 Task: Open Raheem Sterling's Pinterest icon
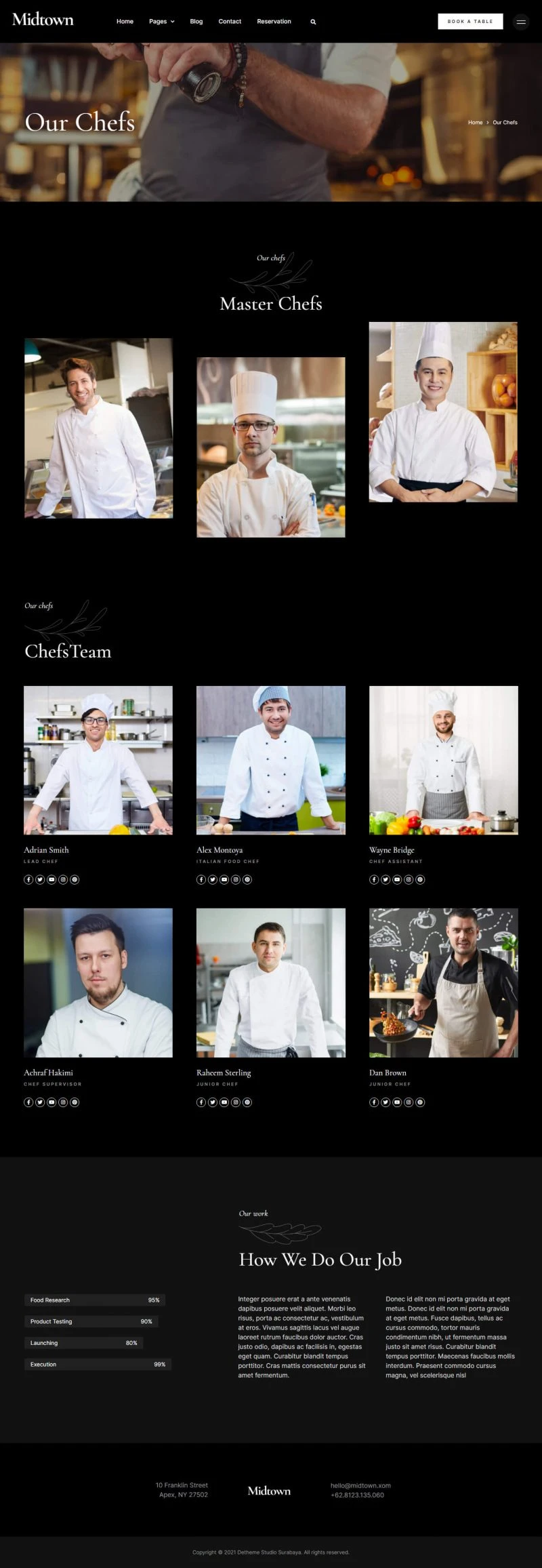pyautogui.click(x=247, y=1102)
